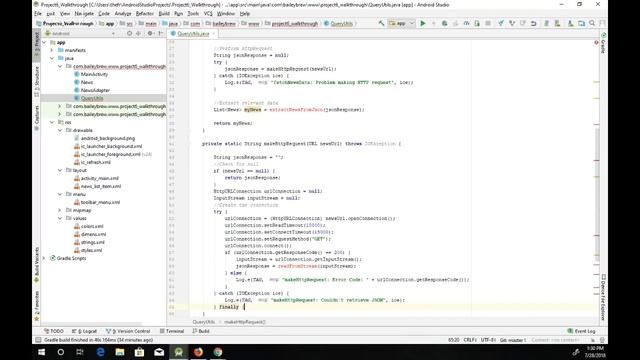This screenshot has width=640, height=360.
Task: Collapse the drawable folder
Action: coord(60,130)
